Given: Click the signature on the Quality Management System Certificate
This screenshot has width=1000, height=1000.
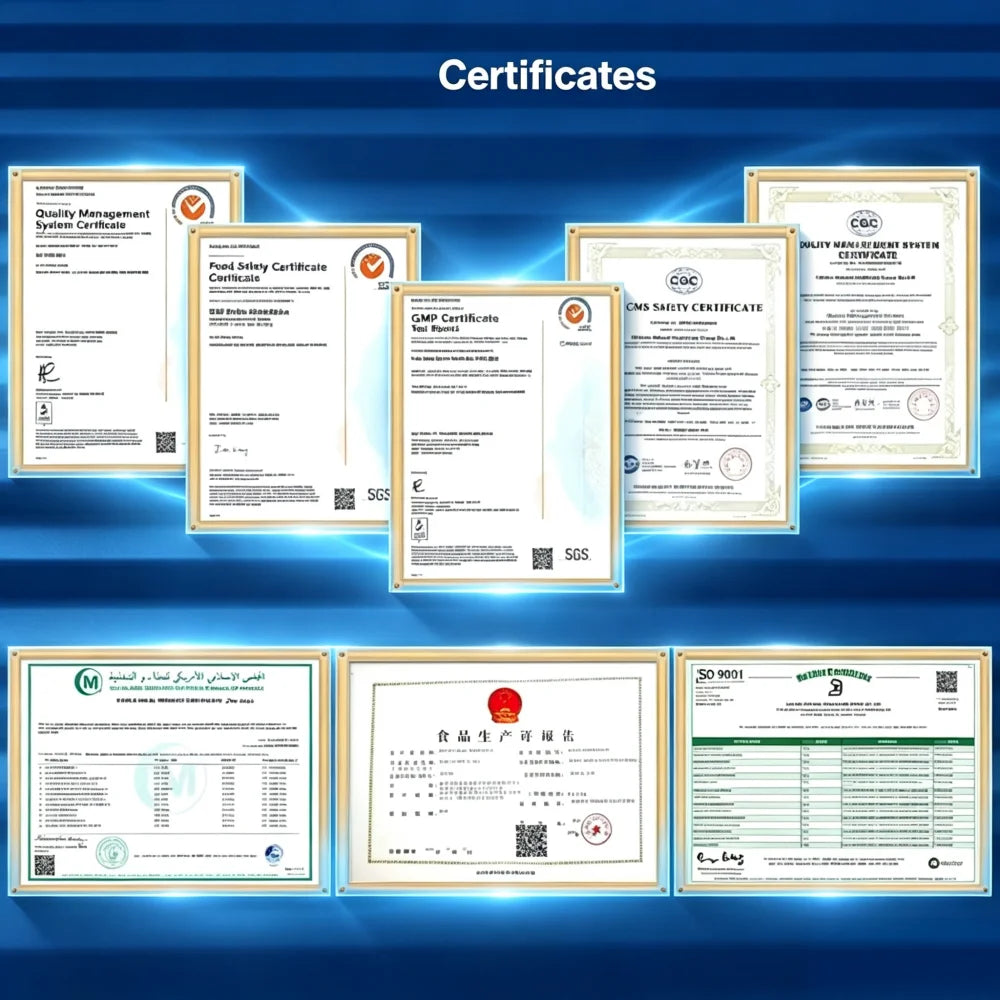Looking at the screenshot, I should (x=48, y=372).
